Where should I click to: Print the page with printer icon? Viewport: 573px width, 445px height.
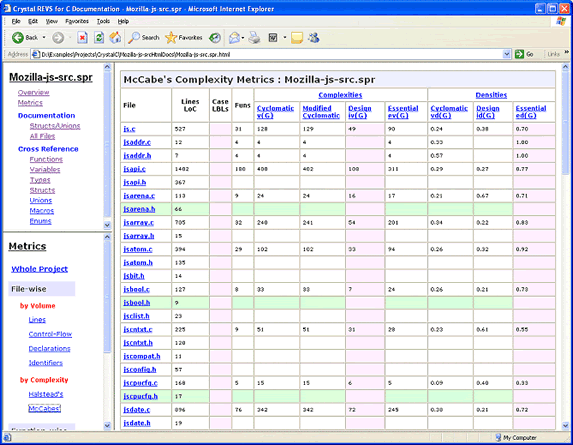pos(254,37)
